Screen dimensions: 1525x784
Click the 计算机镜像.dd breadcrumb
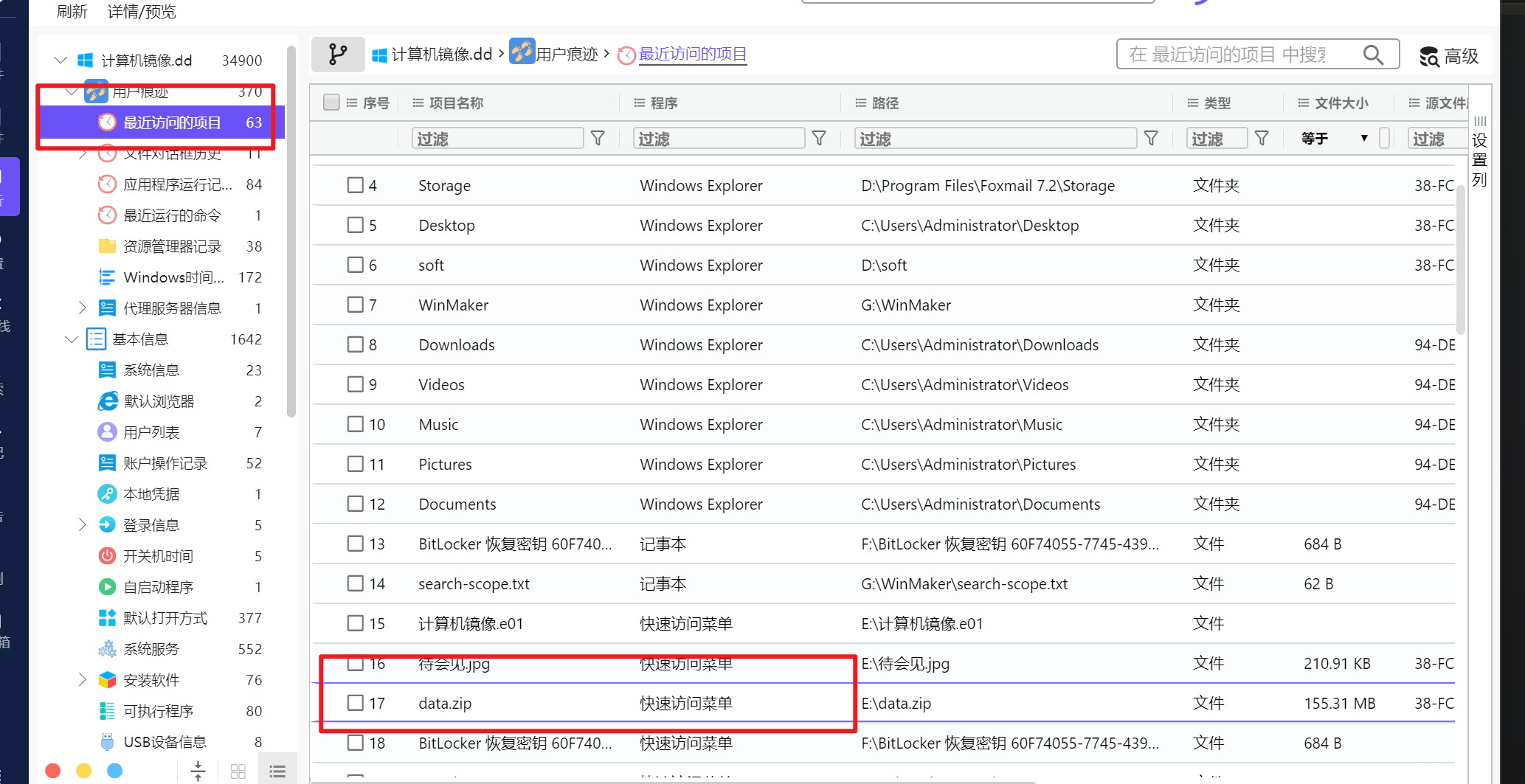[441, 55]
